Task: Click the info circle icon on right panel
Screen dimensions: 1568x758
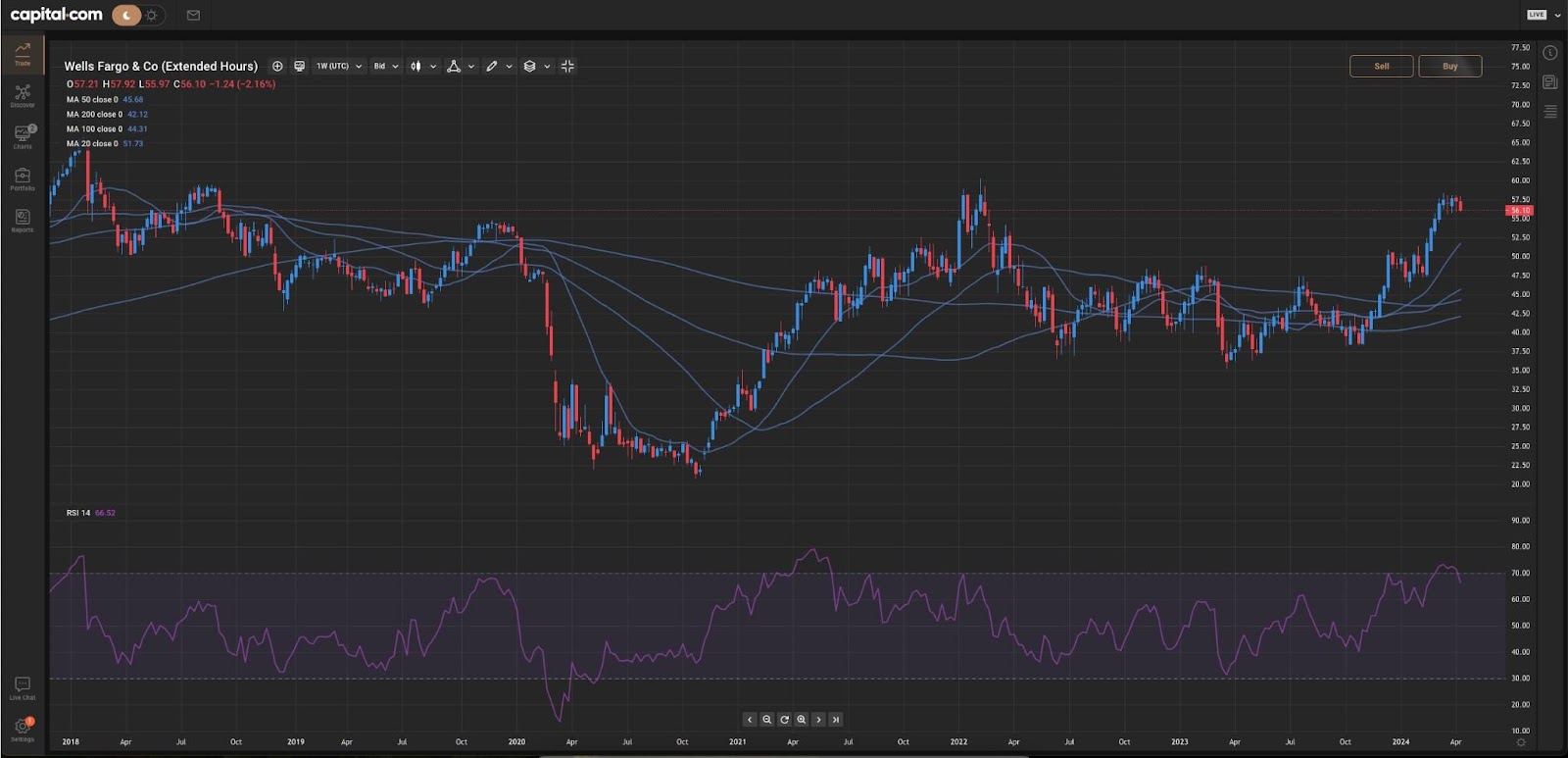Action: click(1549, 53)
